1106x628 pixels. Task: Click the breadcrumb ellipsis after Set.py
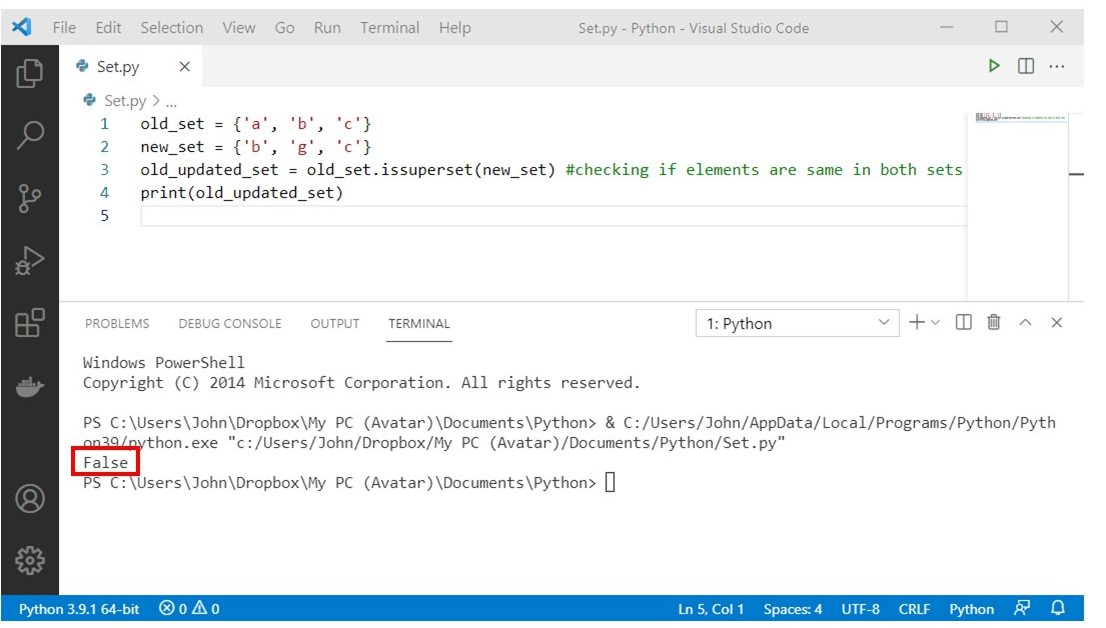[x=171, y=102]
